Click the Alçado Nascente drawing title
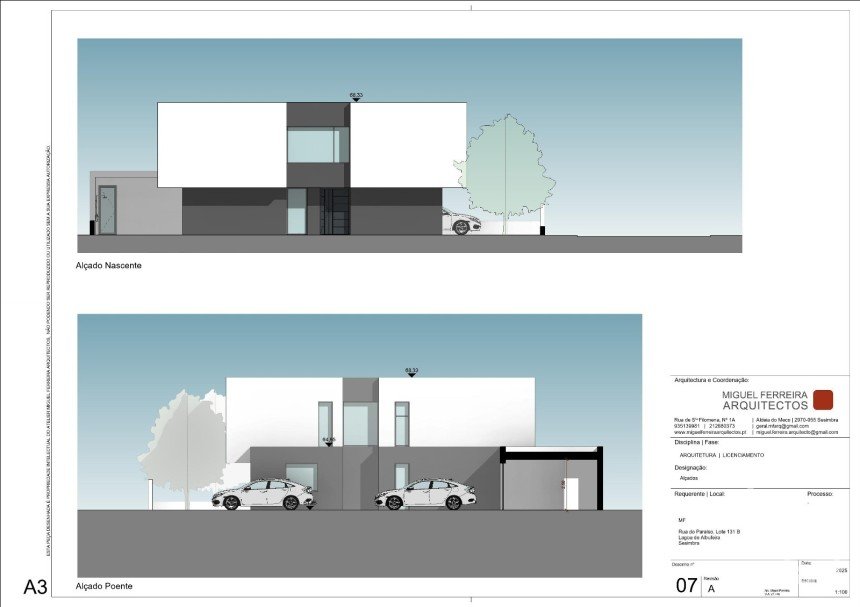 109,266
